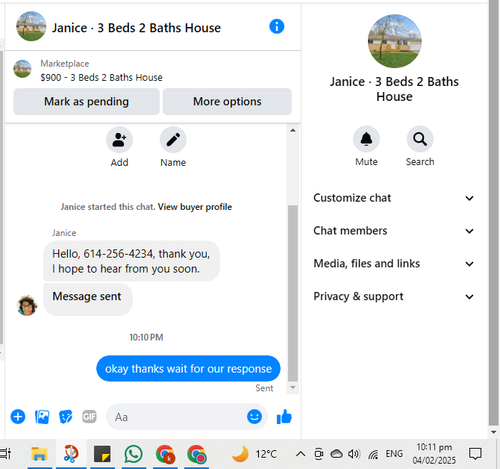The image size is (500, 469).
Task: Click the 10:10 PM timestamp
Action: click(x=146, y=337)
